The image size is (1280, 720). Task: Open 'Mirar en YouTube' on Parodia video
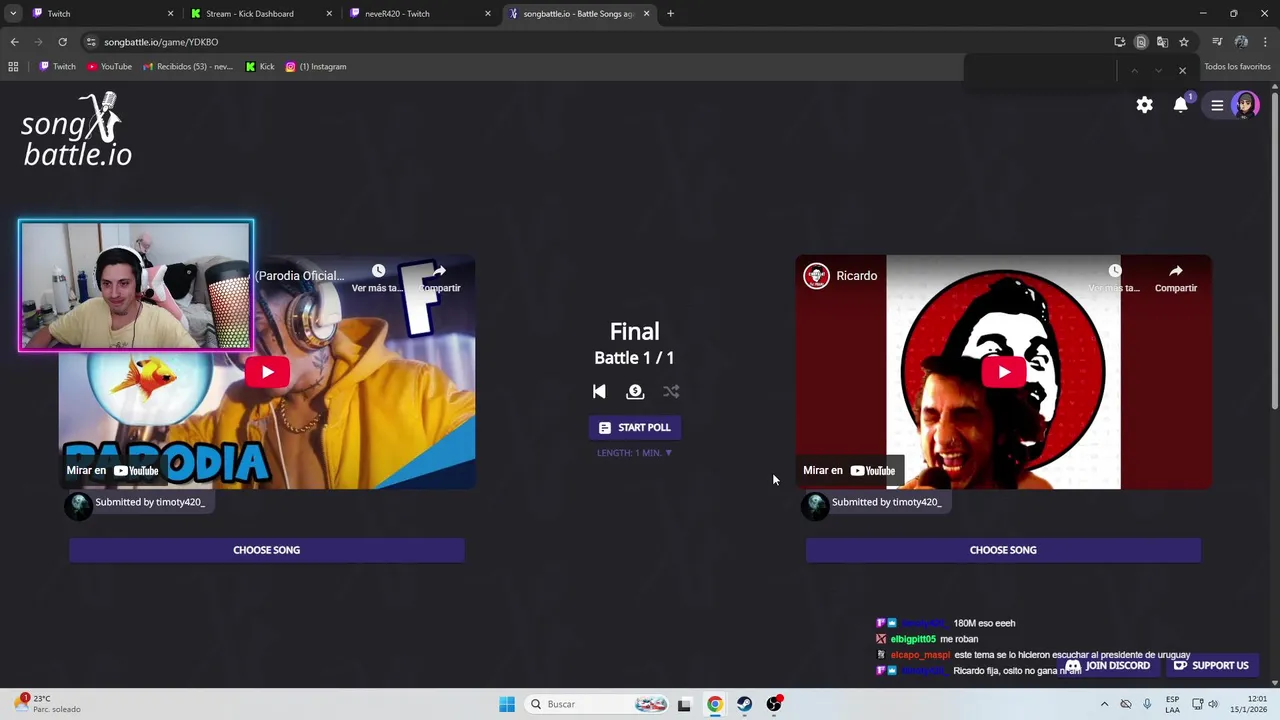pyautogui.click(x=113, y=471)
